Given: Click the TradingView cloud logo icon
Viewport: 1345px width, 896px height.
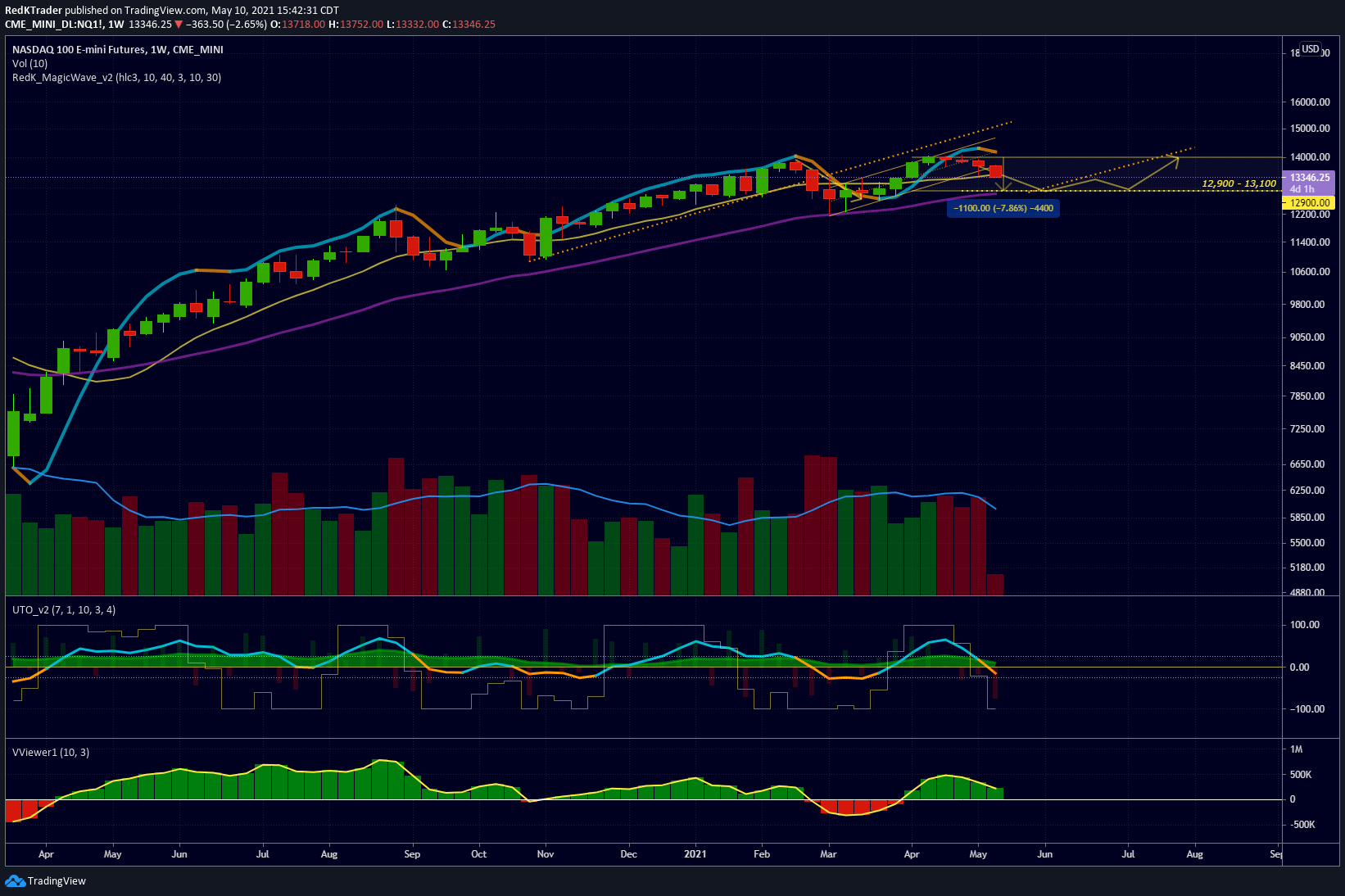Looking at the screenshot, I should coord(15,880).
